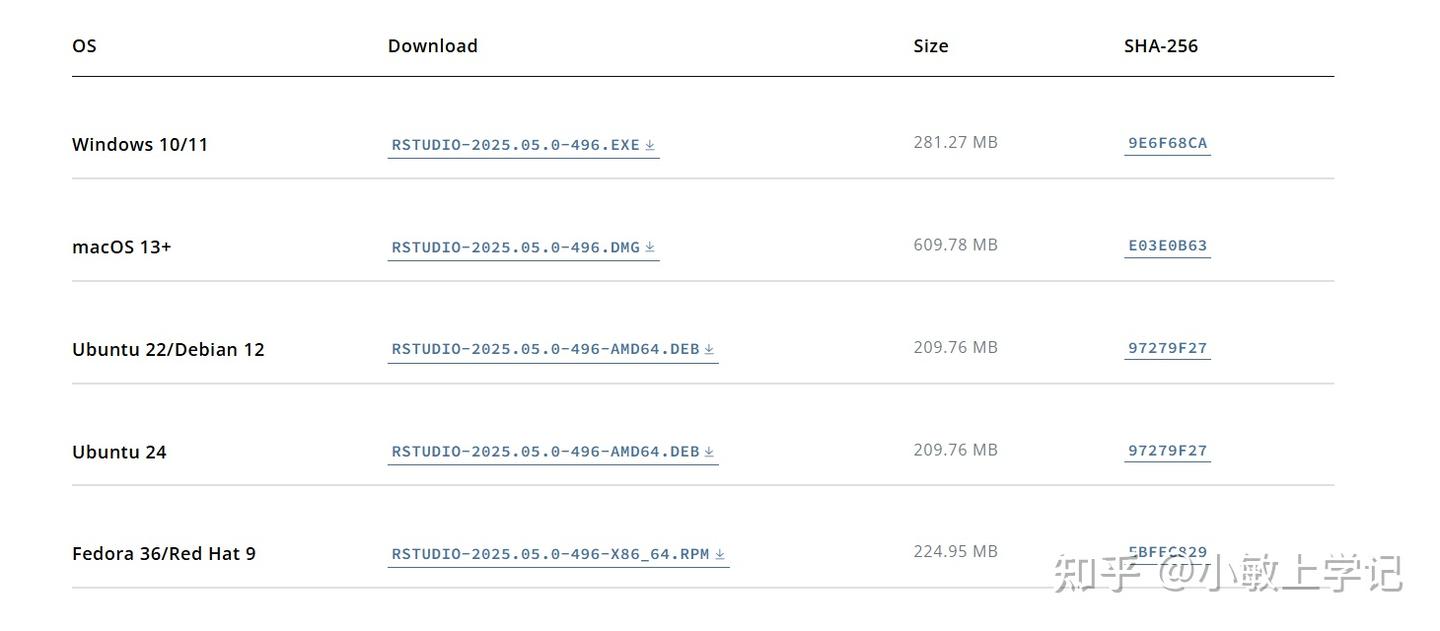Show SHA-256 hash 9E6F68CA
The image size is (1440, 631).
click(1167, 143)
